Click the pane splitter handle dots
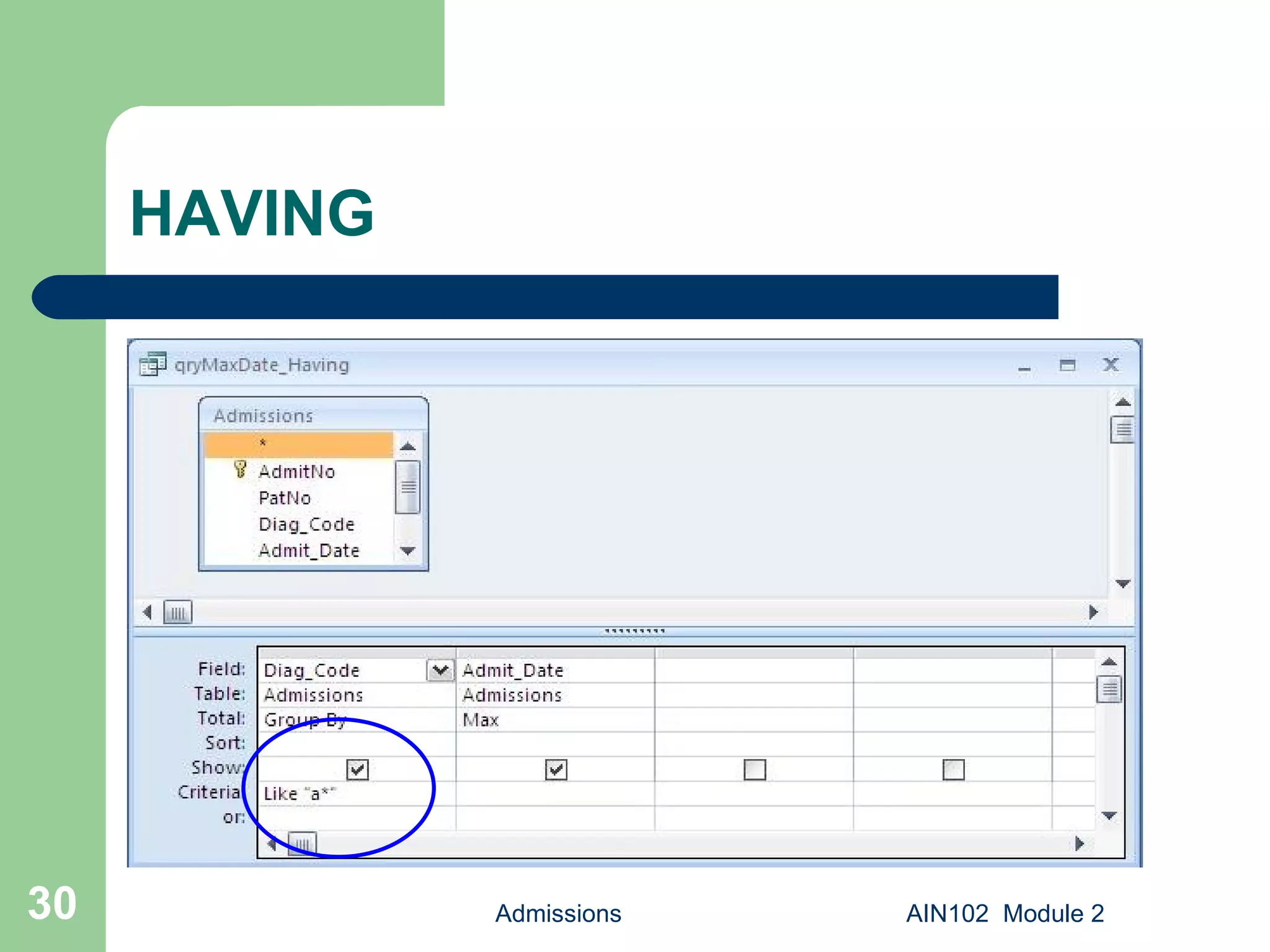Image resolution: width=1270 pixels, height=952 pixels. 634,631
